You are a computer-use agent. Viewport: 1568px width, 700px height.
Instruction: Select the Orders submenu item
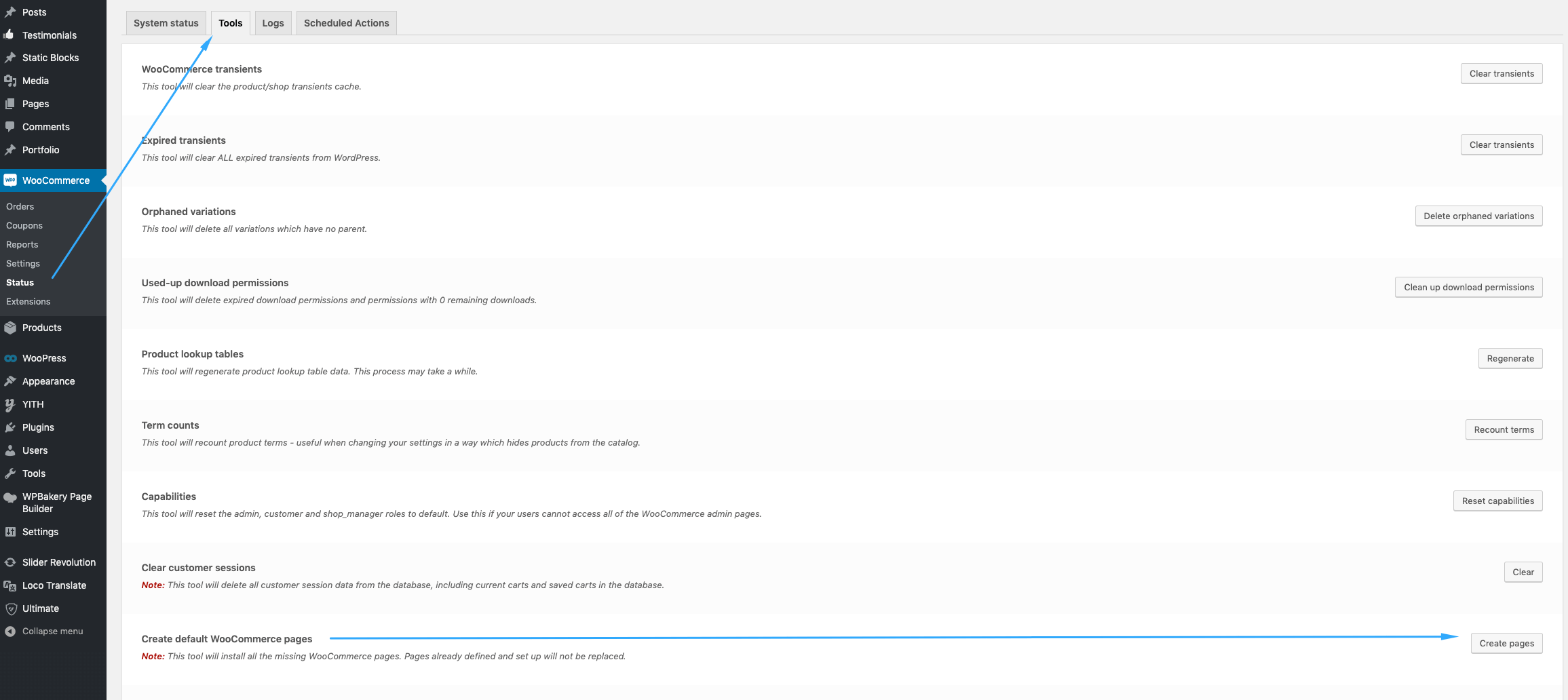(20, 206)
